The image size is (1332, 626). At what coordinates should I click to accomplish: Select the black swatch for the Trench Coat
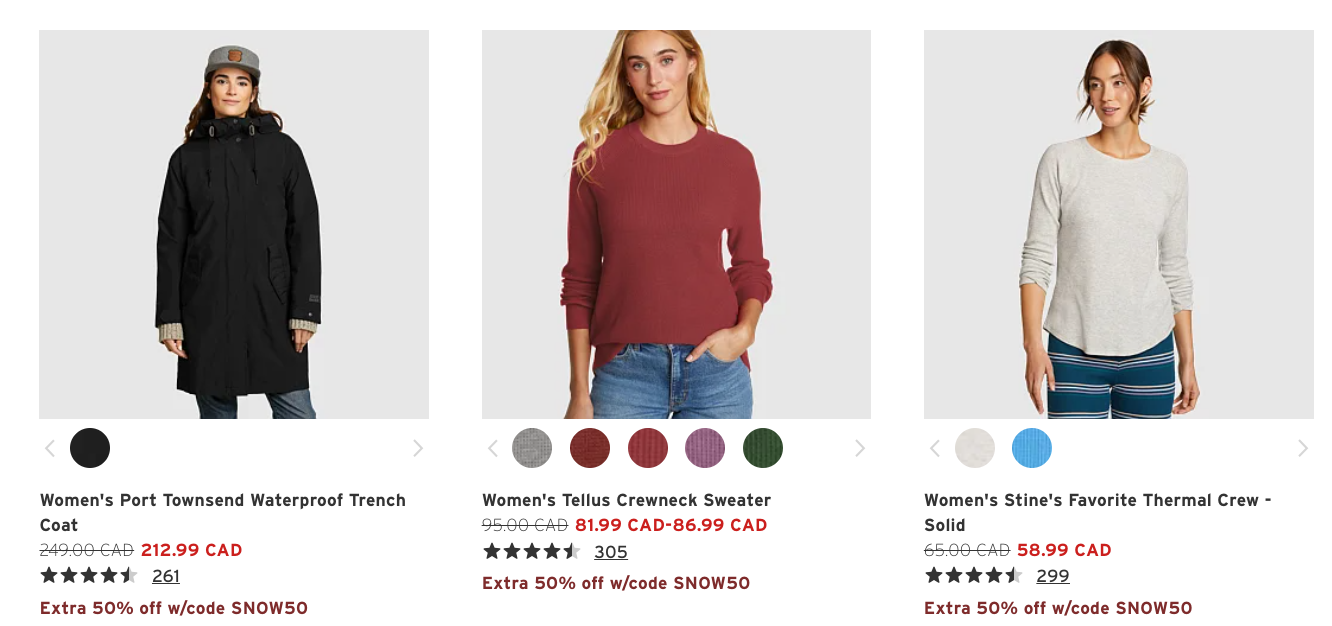coord(90,448)
